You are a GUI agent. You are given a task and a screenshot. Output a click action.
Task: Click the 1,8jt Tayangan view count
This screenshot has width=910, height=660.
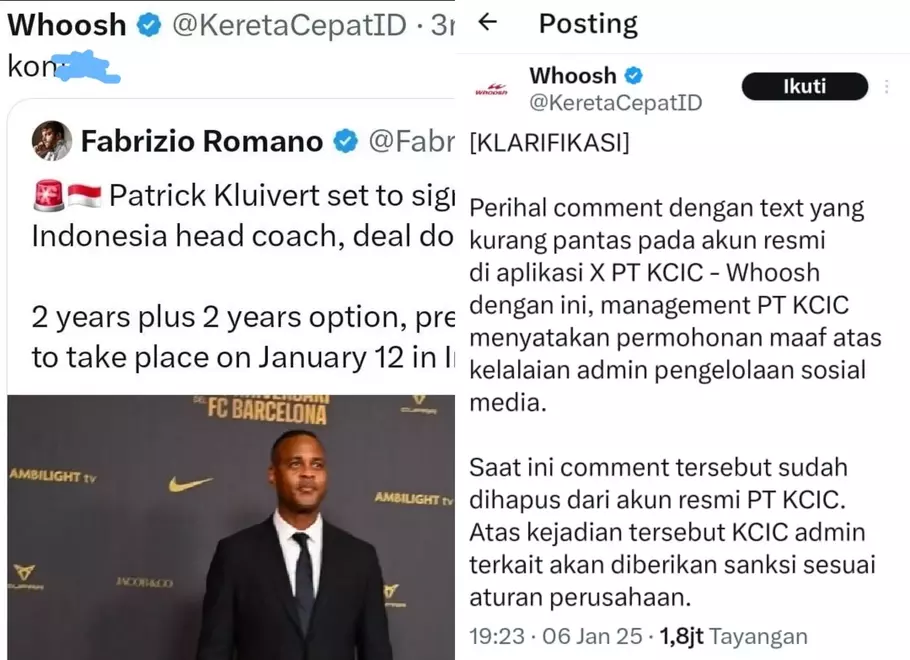click(x=733, y=636)
